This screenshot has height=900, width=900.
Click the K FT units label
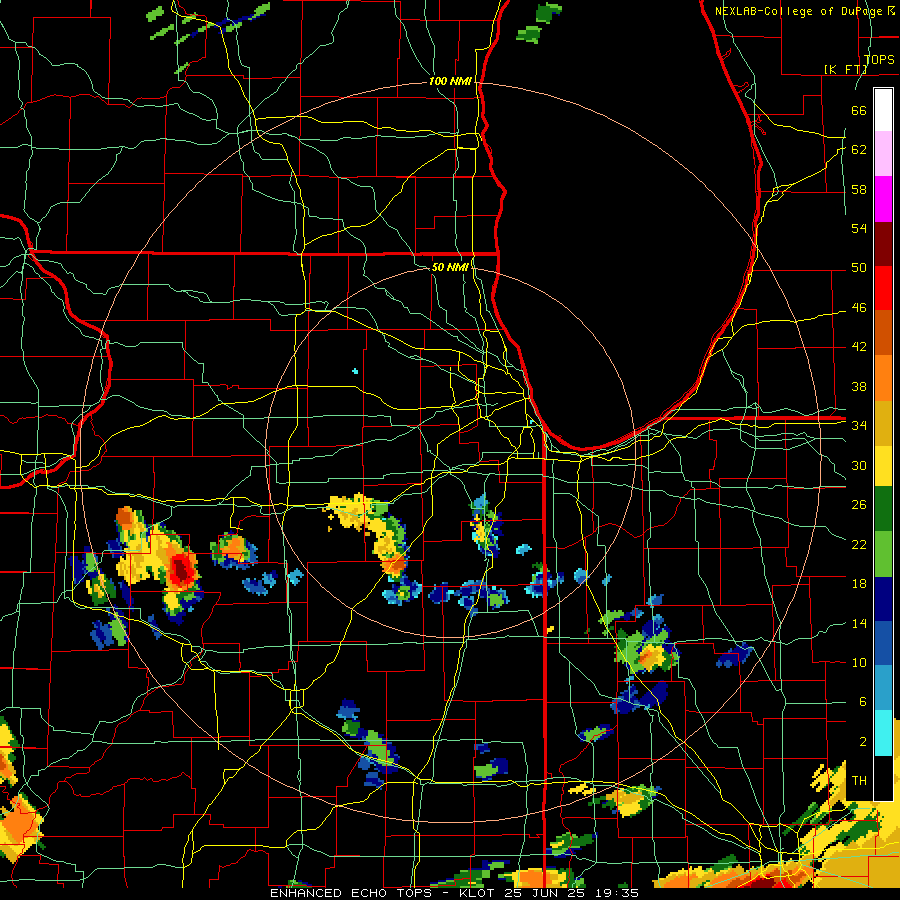tap(845, 69)
